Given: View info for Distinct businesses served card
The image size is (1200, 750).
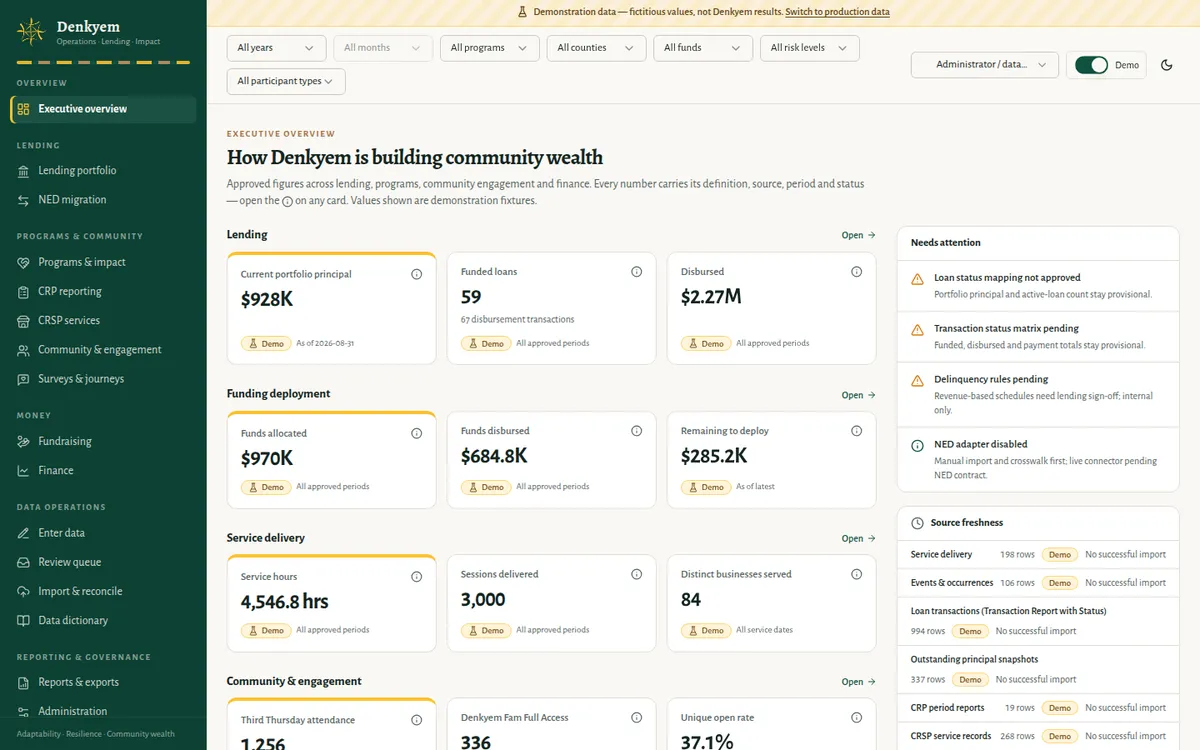Looking at the screenshot, I should (x=857, y=574).
